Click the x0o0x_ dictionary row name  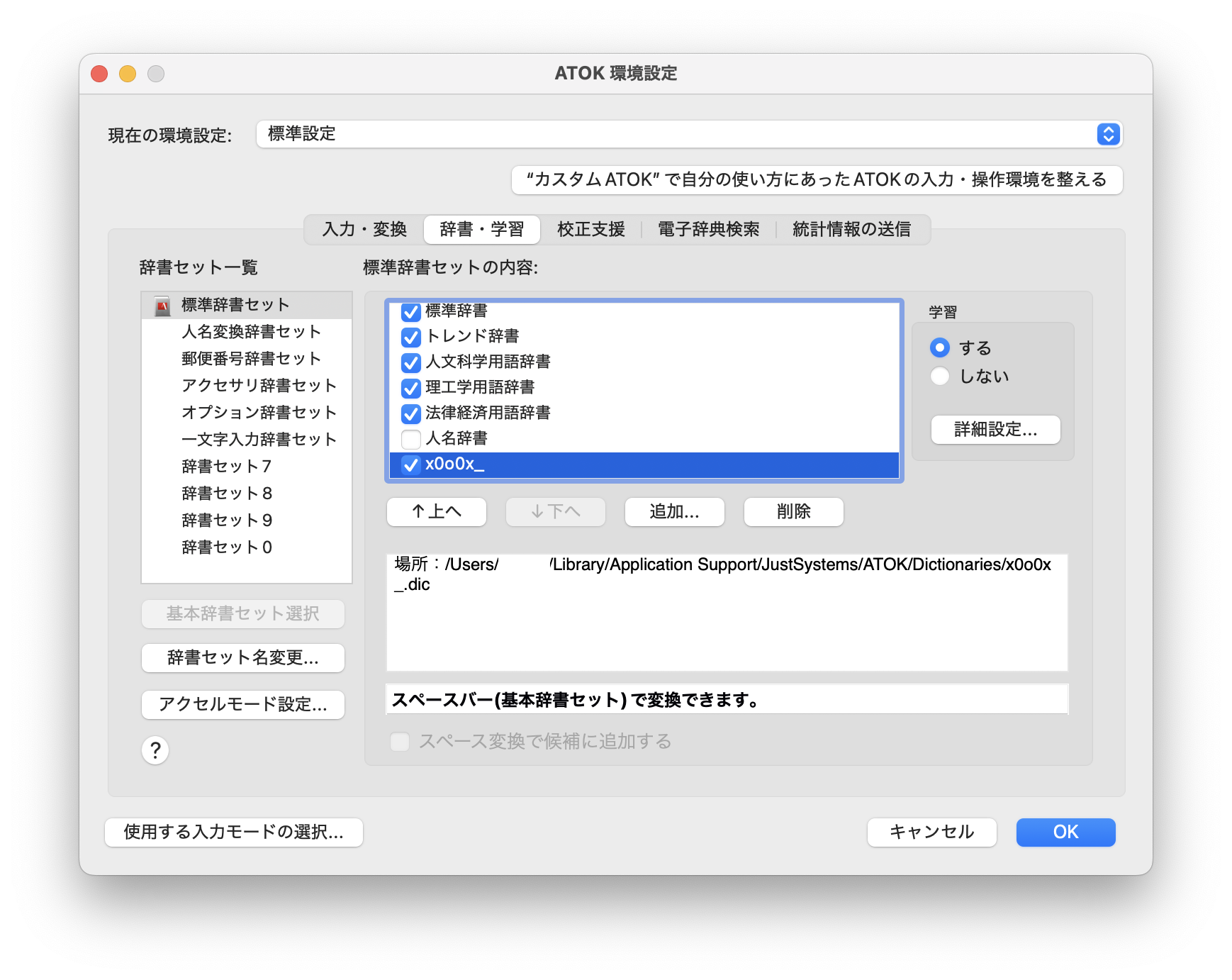click(454, 464)
